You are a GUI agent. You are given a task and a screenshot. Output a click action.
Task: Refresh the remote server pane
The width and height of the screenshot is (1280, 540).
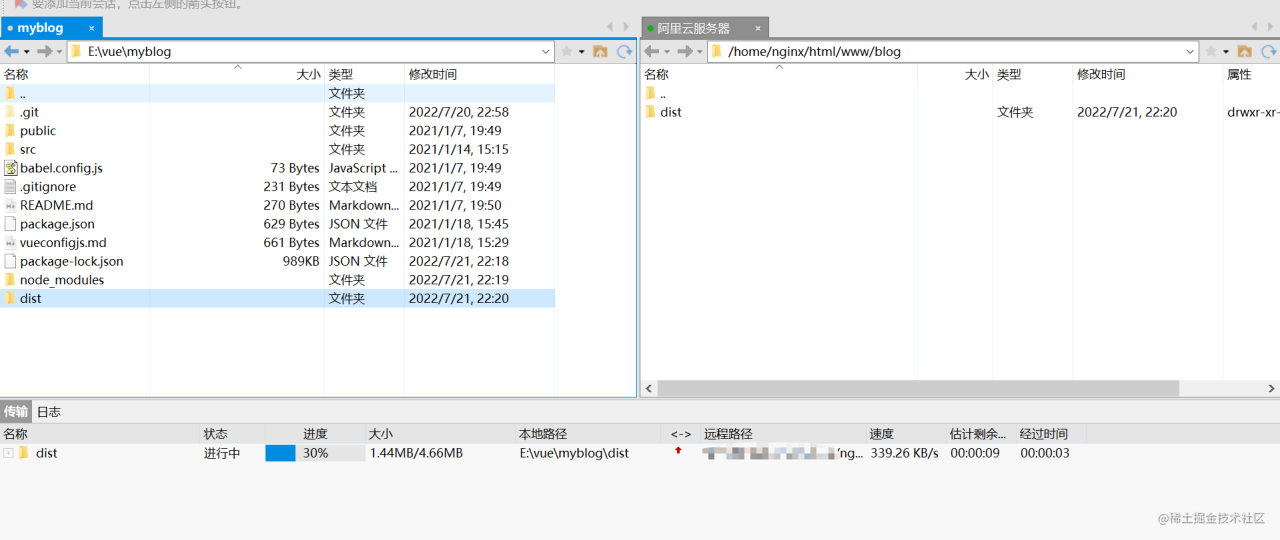coord(1269,51)
